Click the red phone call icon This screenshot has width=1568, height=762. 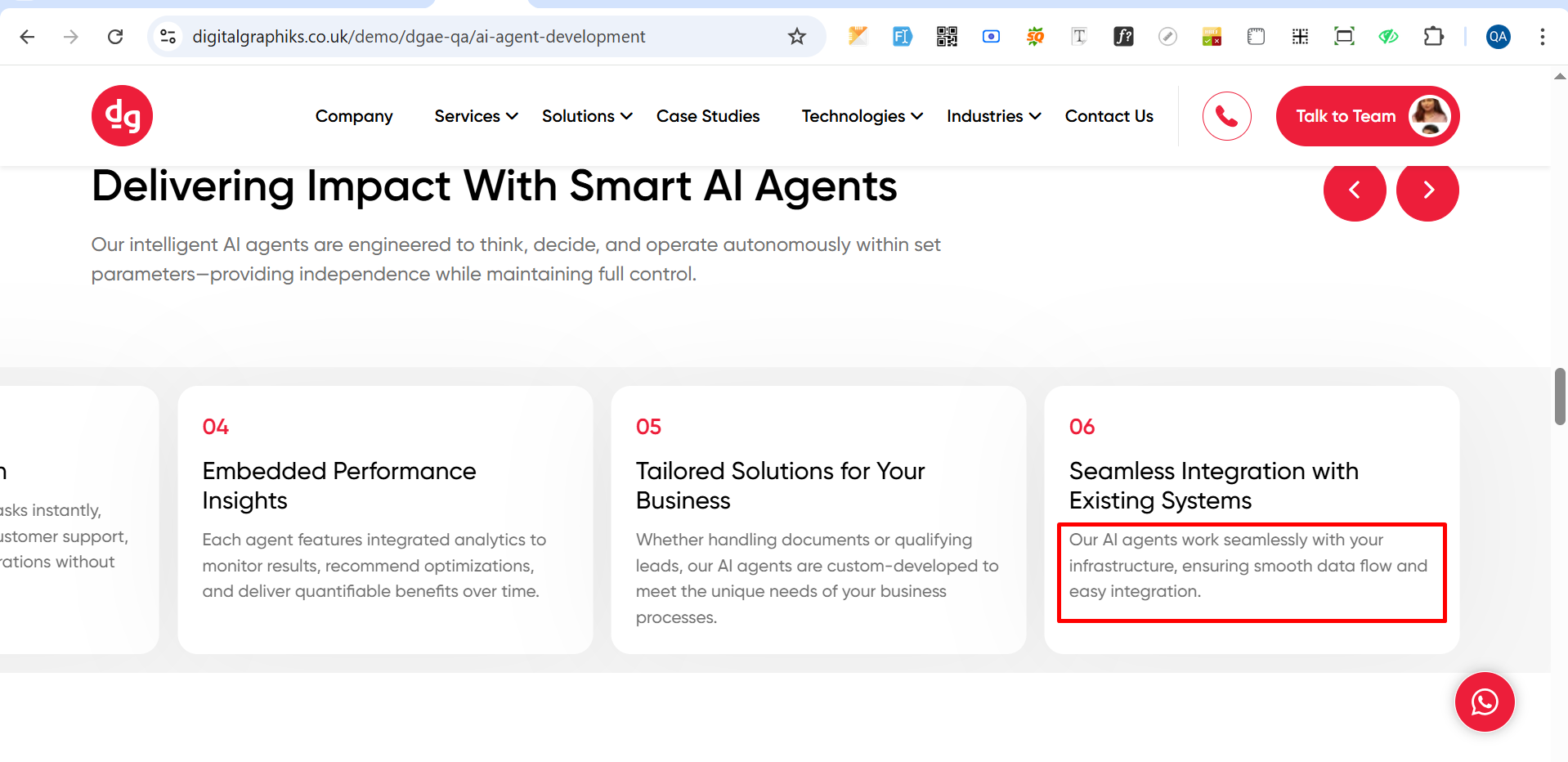coord(1226,116)
